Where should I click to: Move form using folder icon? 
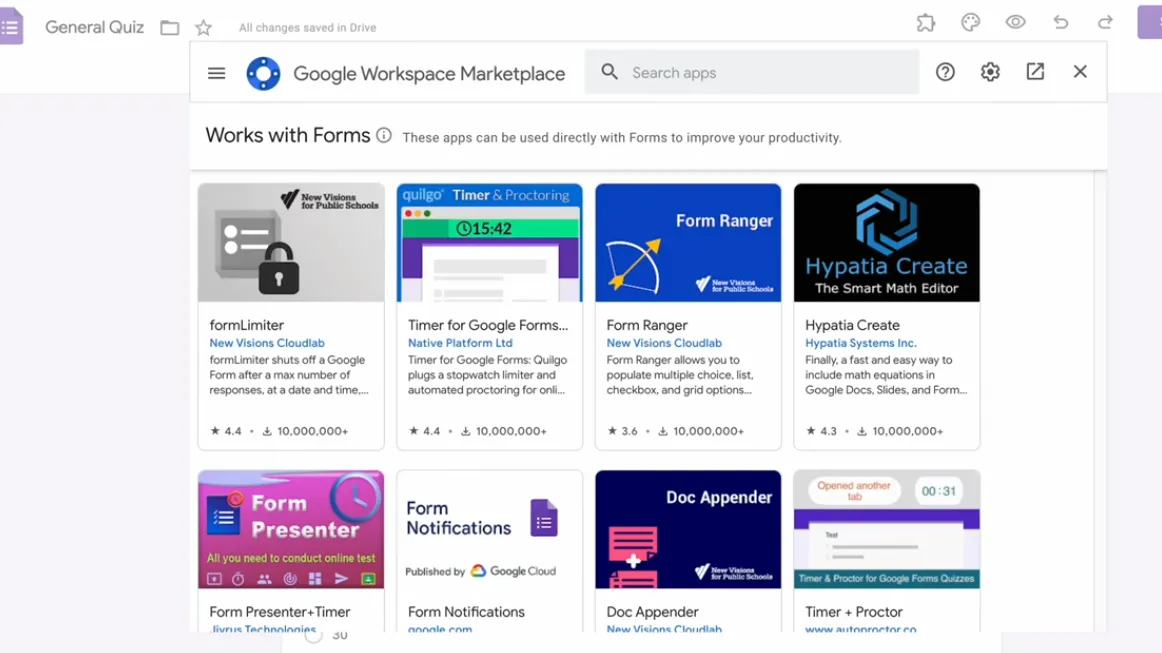point(170,28)
